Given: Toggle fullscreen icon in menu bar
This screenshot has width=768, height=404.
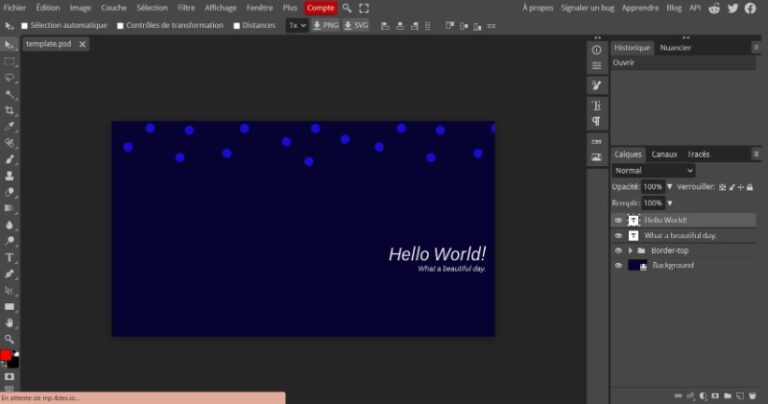Looking at the screenshot, I should click(364, 8).
